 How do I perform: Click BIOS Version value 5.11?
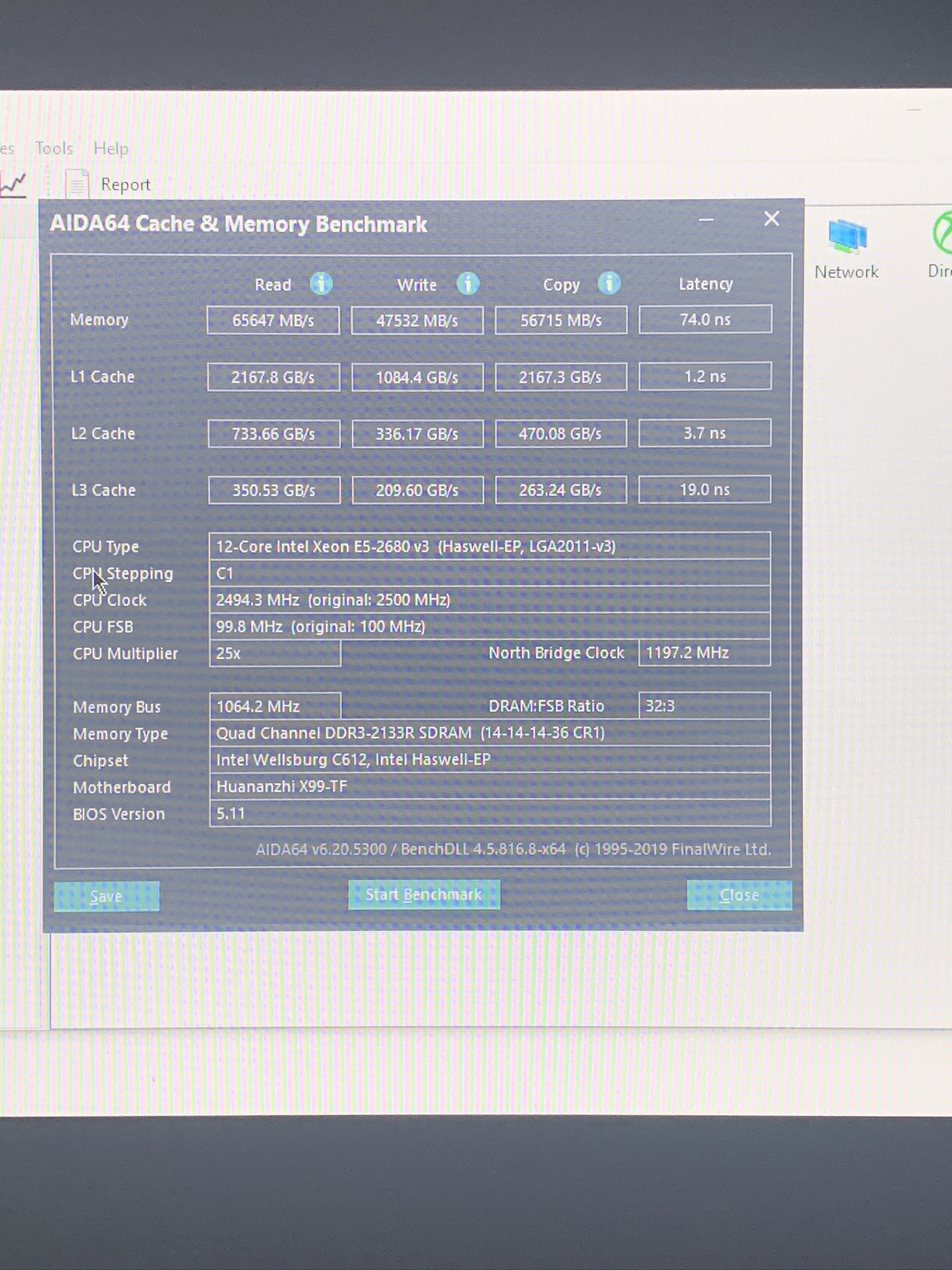(x=490, y=813)
